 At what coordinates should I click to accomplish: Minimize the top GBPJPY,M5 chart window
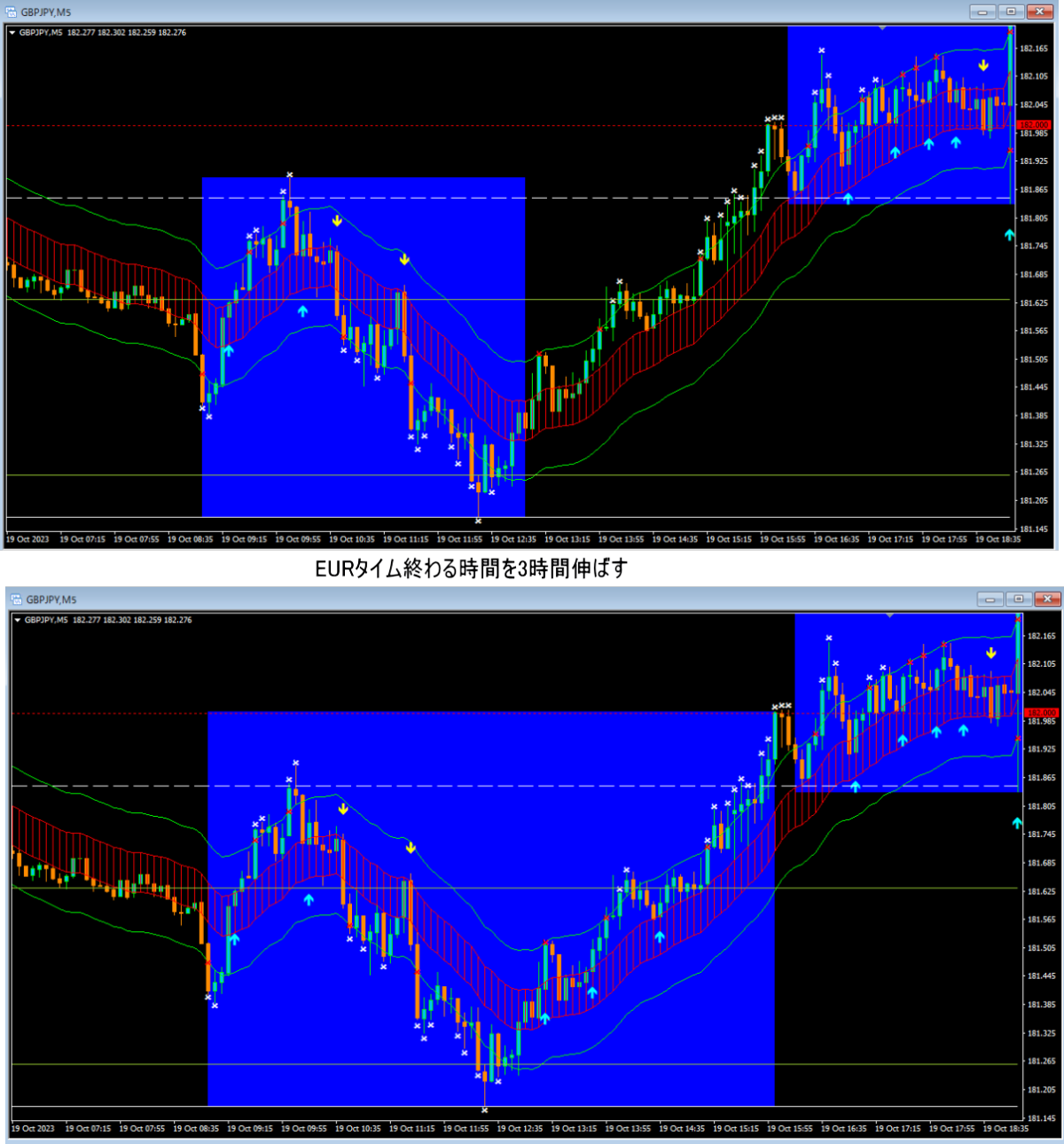982,12
